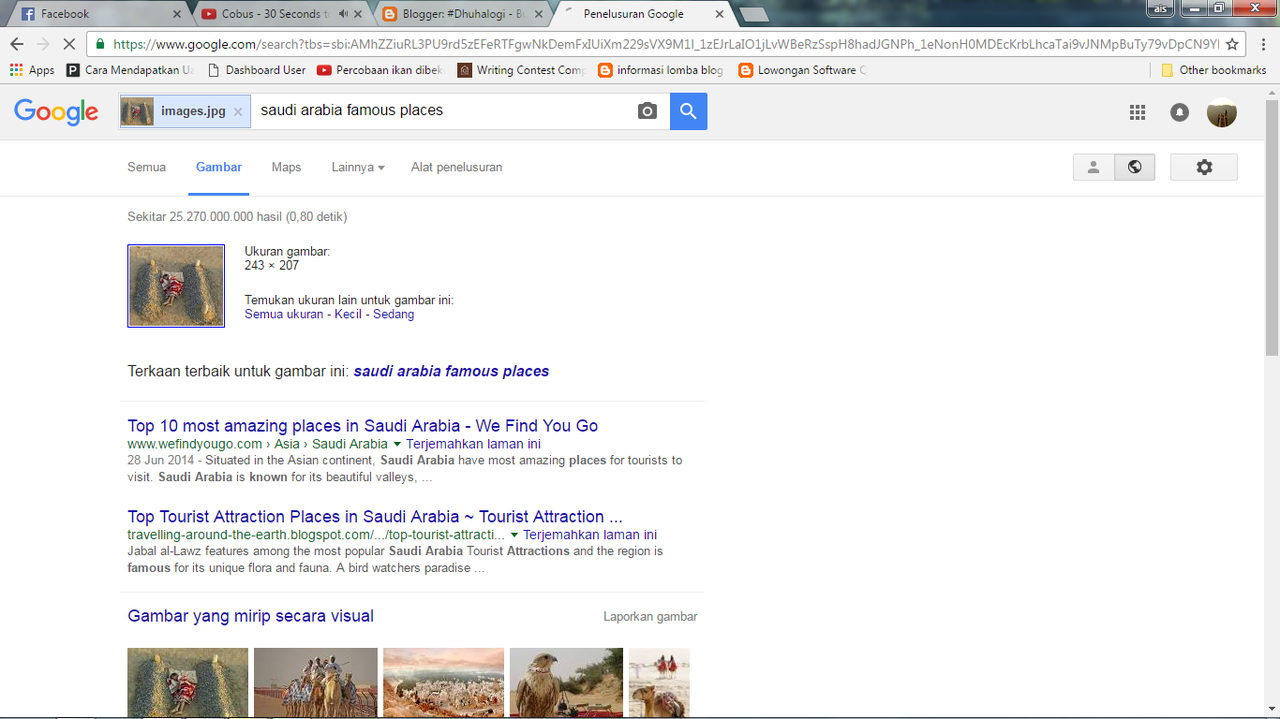This screenshot has height=719, width=1280.
Task: Click the Sedang size link
Action: coord(393,314)
